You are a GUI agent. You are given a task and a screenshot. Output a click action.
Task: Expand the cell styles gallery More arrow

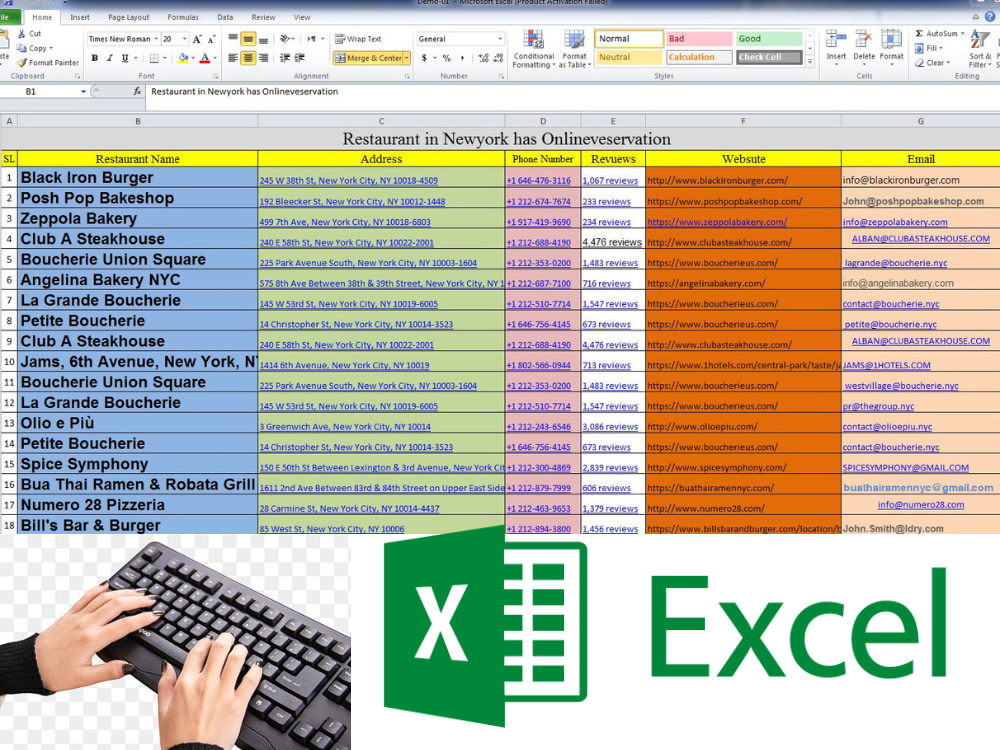(810, 62)
